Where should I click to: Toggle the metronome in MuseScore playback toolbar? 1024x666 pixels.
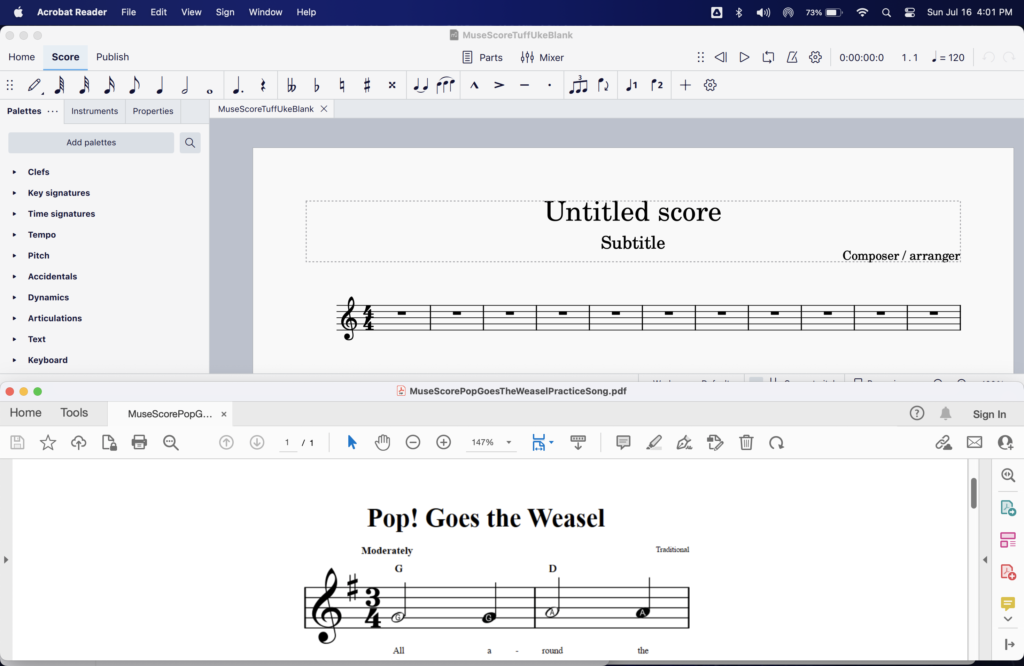tap(792, 58)
